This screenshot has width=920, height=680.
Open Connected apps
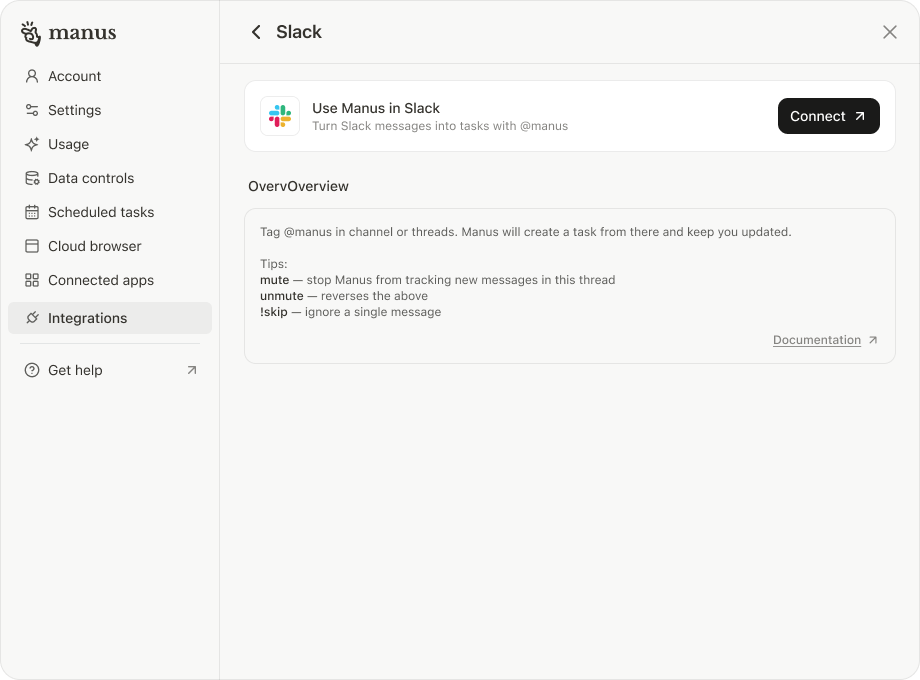pyautogui.click(x=110, y=280)
